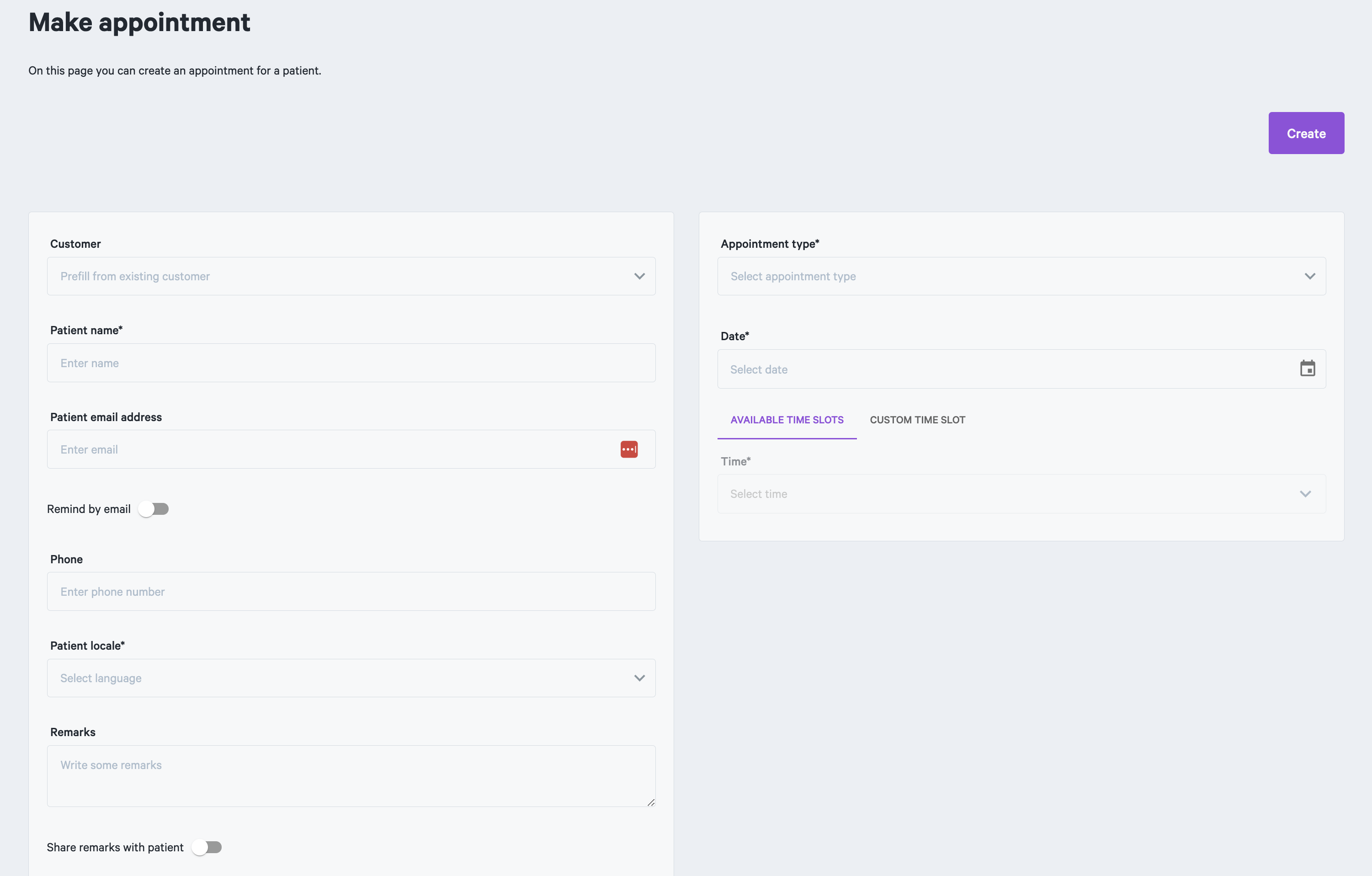Switch to the Custom Time Slot tab
This screenshot has height=876, width=1372.
(x=917, y=420)
